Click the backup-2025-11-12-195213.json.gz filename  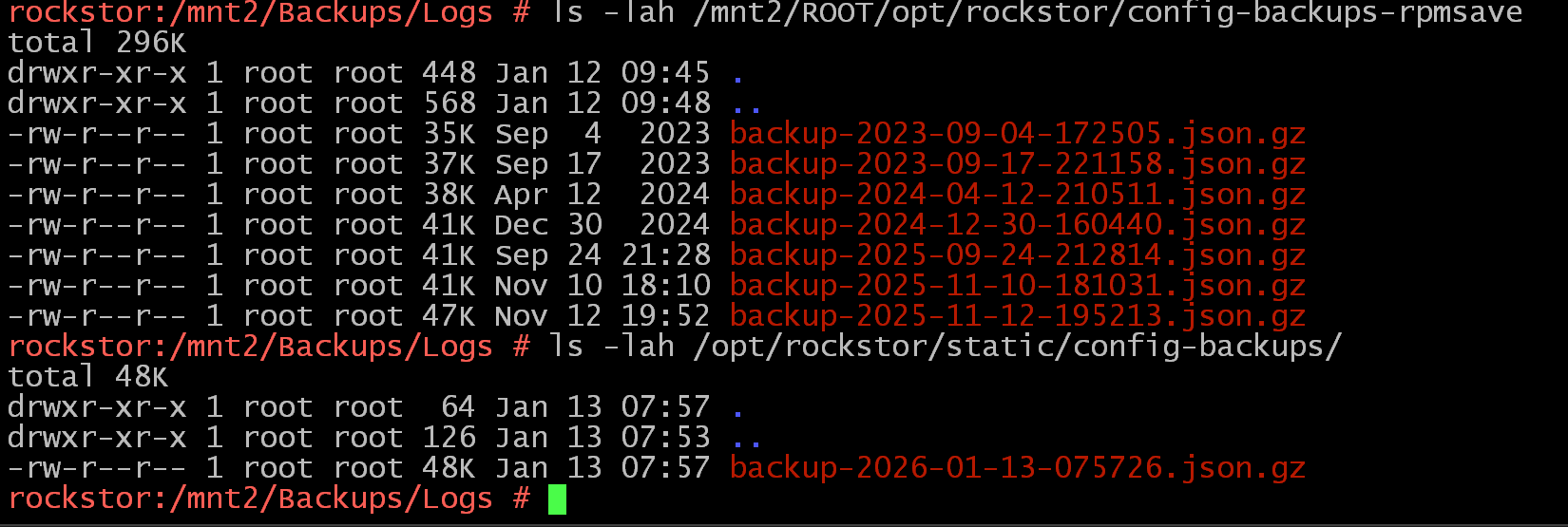tap(1017, 316)
